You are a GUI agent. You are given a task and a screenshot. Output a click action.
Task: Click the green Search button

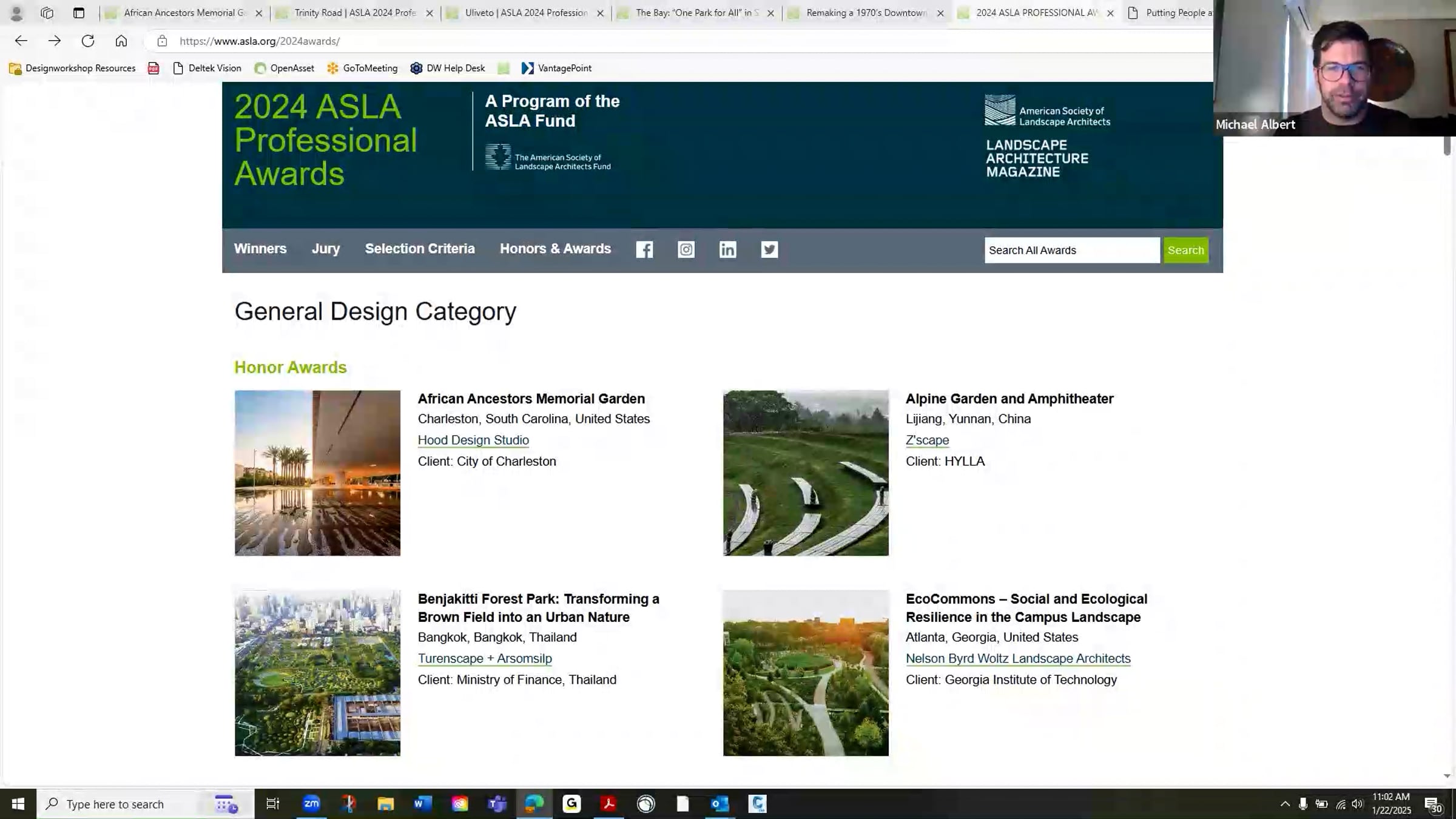click(1185, 250)
